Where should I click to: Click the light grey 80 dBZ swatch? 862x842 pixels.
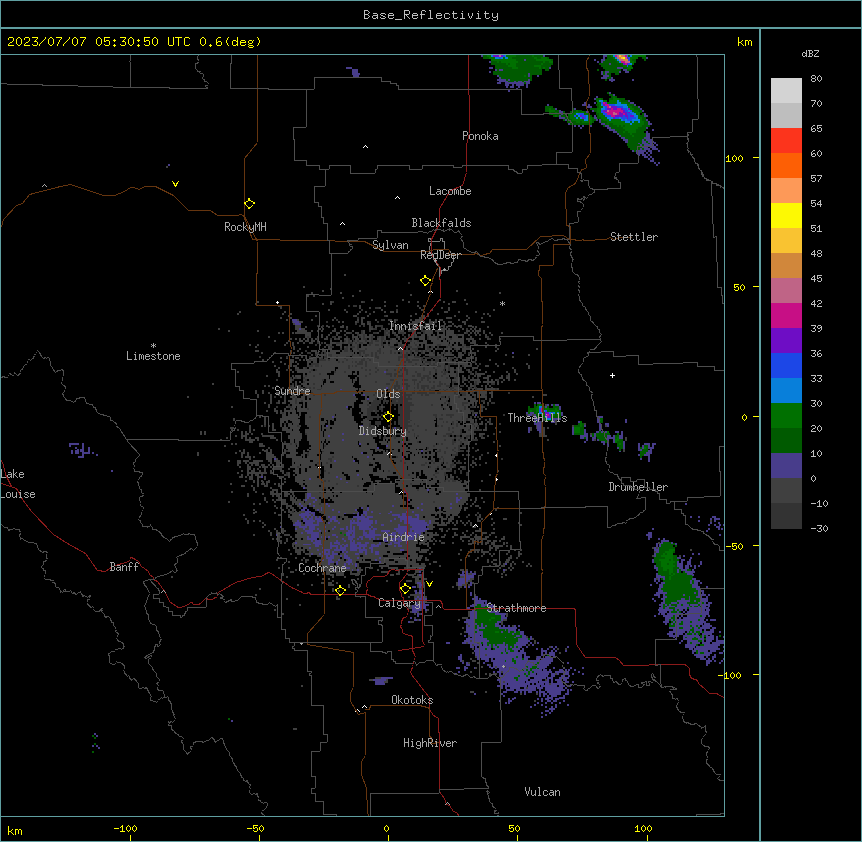pos(786,90)
